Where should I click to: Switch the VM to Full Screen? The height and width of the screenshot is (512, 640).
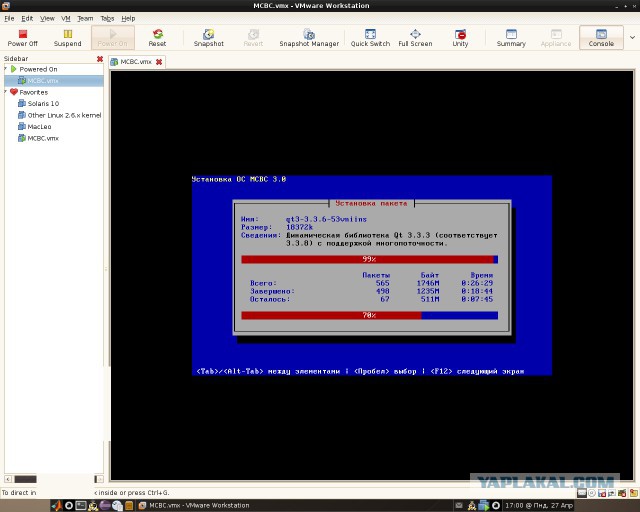[415, 38]
